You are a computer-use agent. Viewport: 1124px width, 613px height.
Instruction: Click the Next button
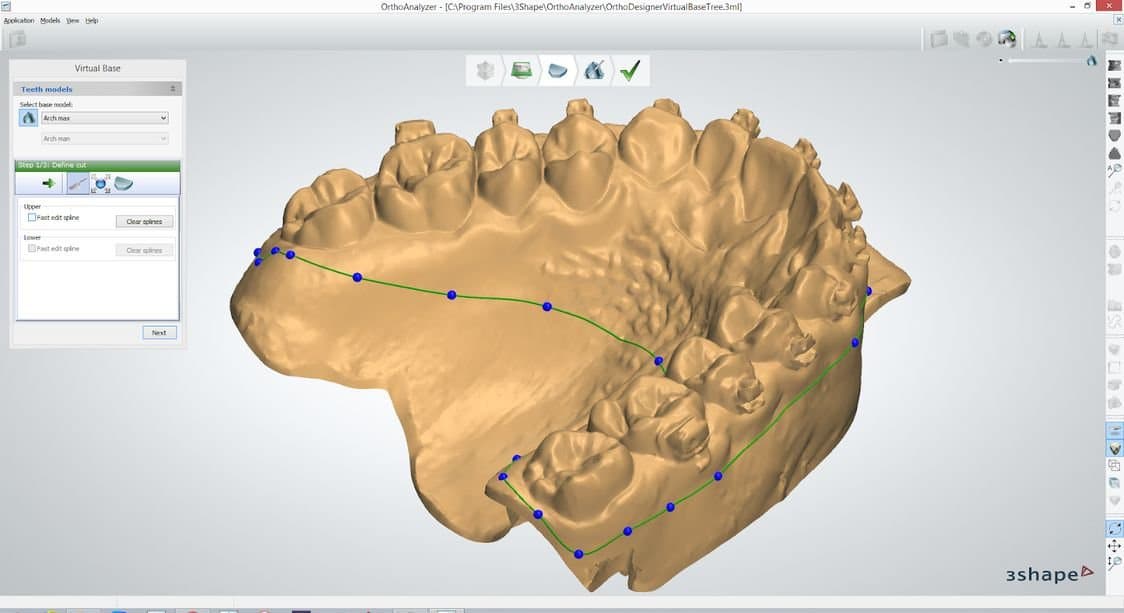159,332
